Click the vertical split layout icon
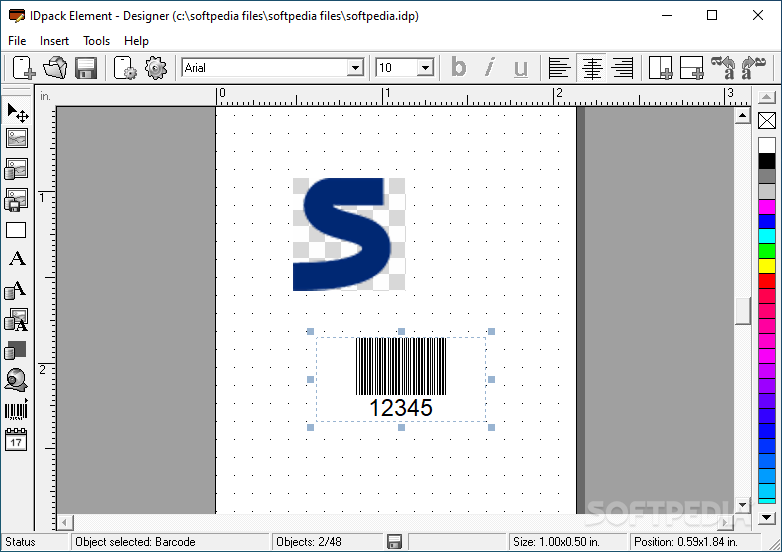 coord(660,67)
